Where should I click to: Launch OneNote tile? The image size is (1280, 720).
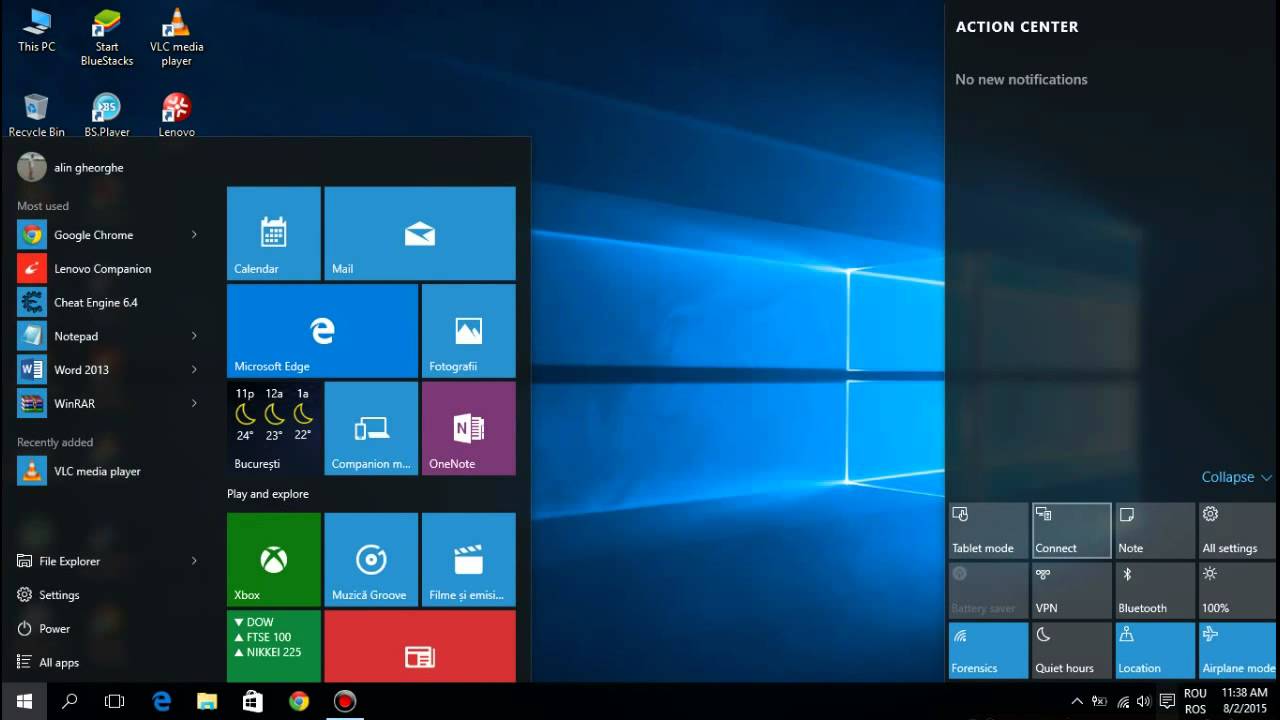[x=469, y=428]
